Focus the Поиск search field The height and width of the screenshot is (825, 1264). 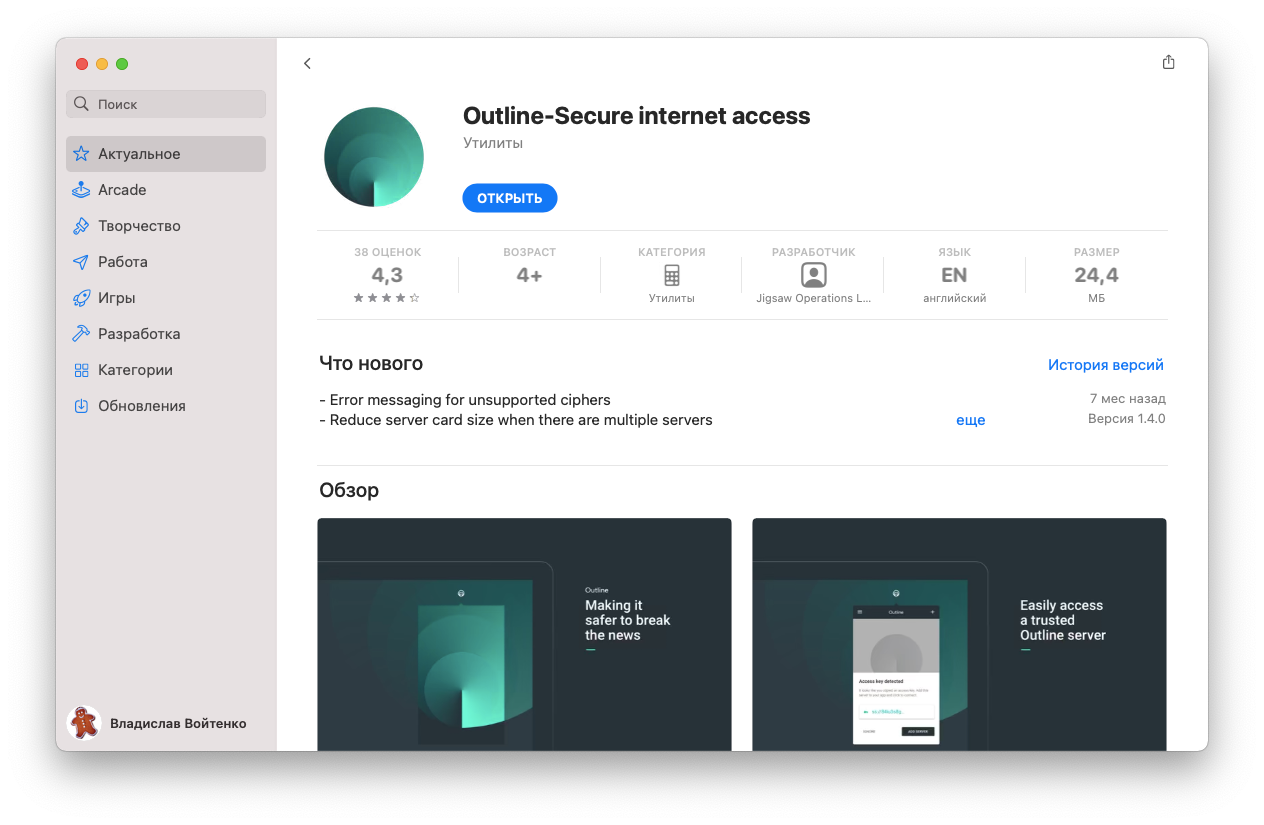[166, 104]
